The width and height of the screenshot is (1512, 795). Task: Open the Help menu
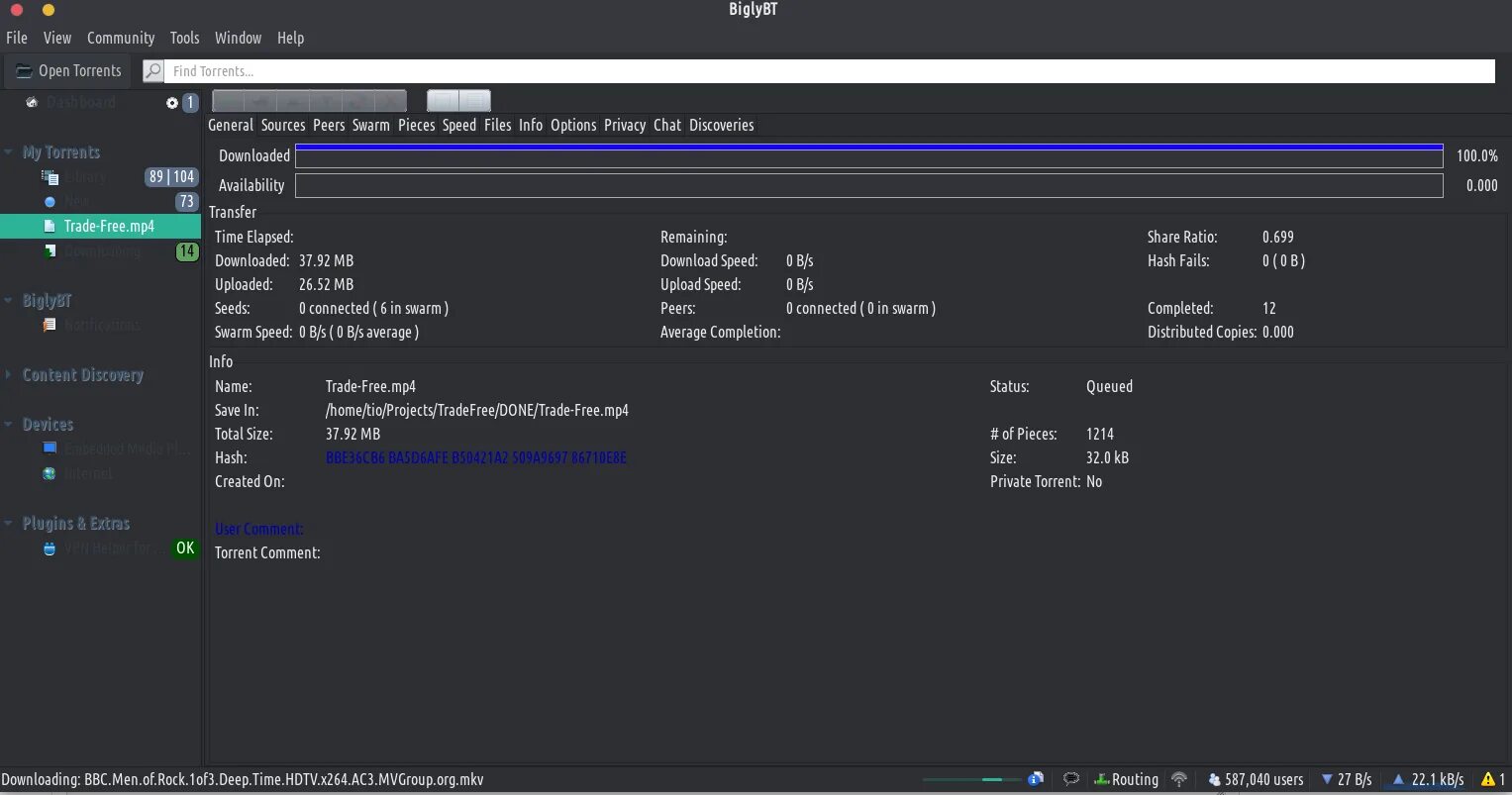(x=290, y=38)
